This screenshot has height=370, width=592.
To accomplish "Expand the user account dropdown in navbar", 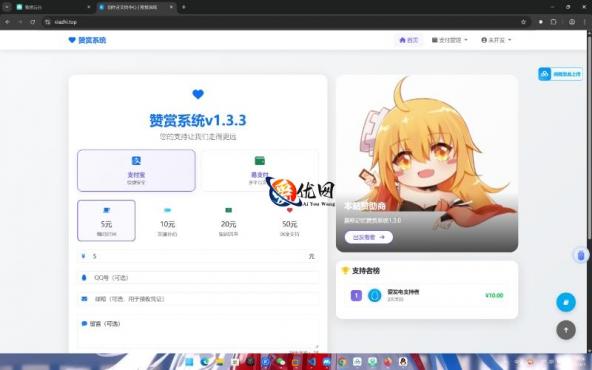I will tap(496, 40).
